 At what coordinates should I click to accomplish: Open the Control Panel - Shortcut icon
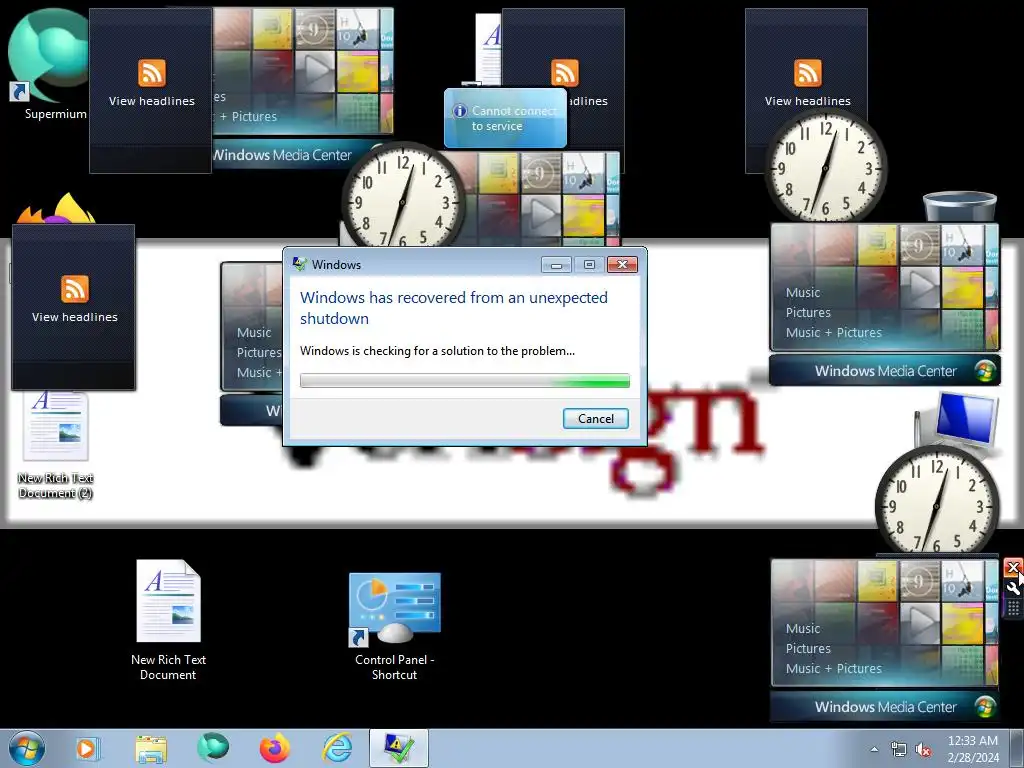click(x=394, y=627)
